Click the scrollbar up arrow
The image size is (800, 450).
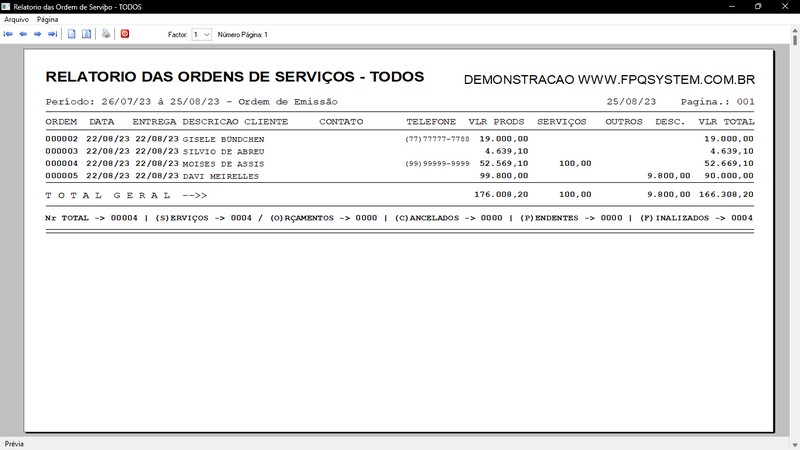[794, 31]
